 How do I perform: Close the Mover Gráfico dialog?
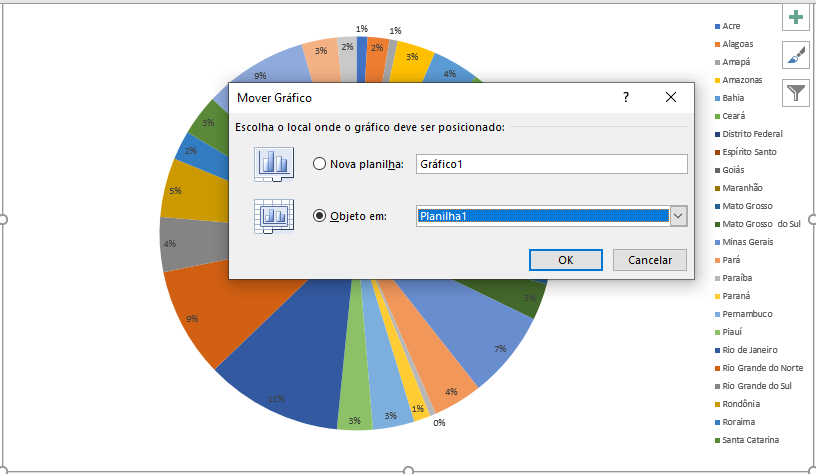click(670, 97)
